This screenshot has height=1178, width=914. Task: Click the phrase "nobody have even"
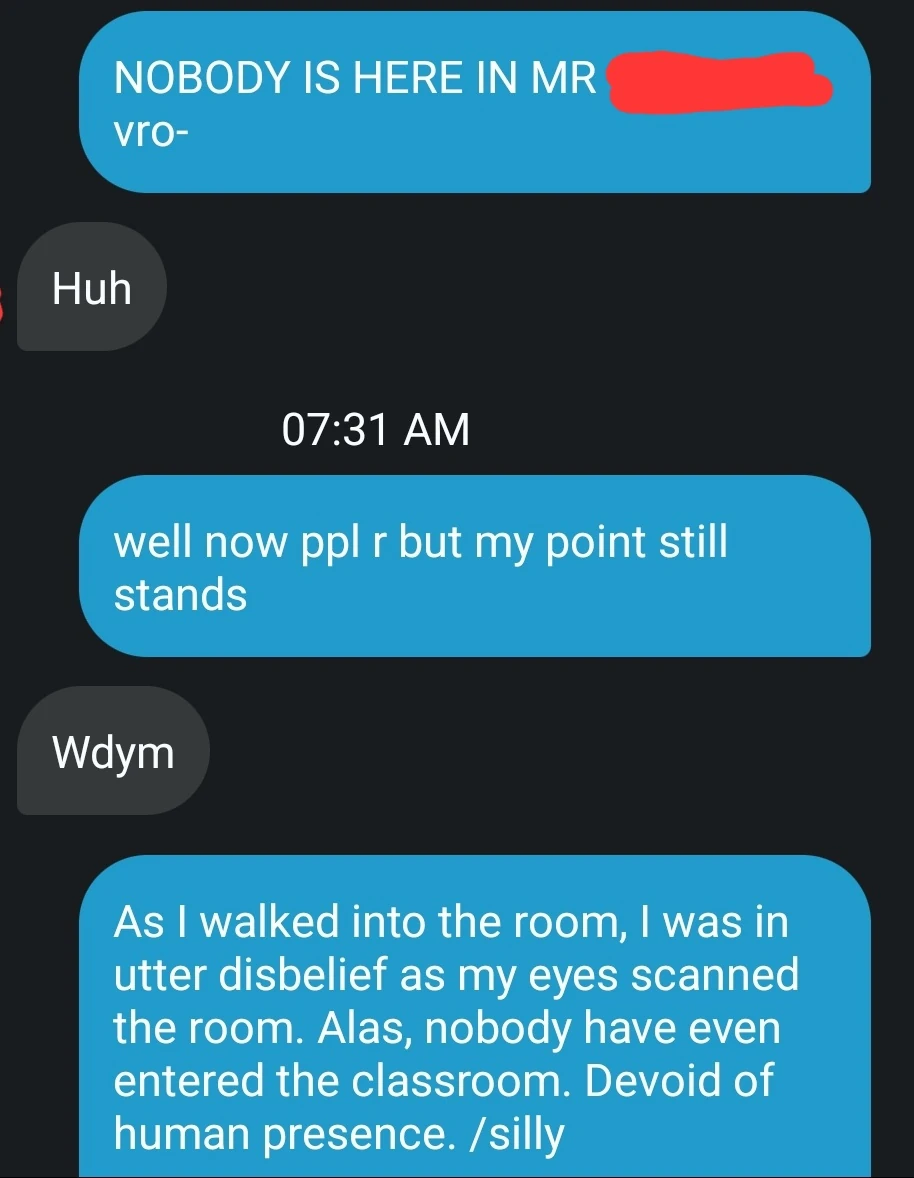coord(602,1028)
